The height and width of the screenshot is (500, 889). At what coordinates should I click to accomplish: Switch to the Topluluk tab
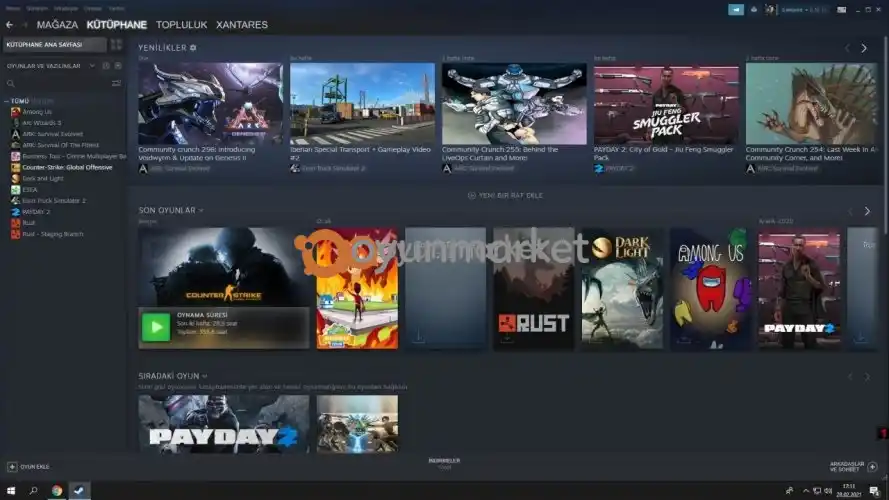pos(181,24)
